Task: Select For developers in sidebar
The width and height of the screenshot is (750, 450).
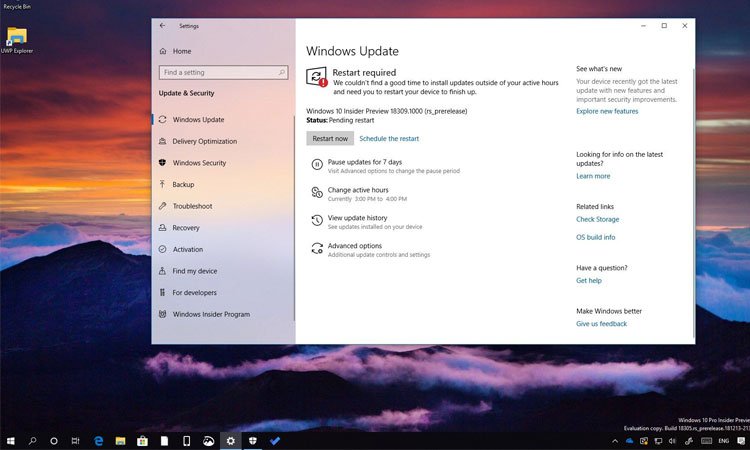Action: [x=194, y=293]
